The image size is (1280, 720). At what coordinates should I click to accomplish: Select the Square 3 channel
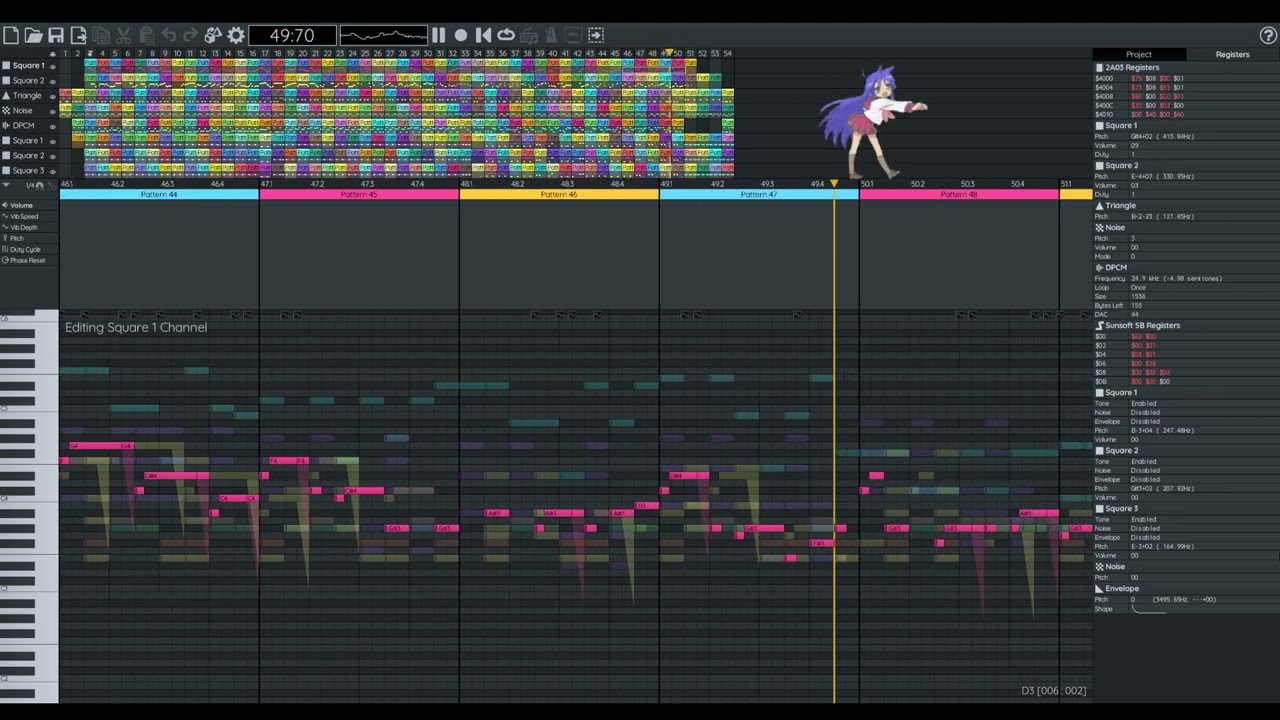28,171
